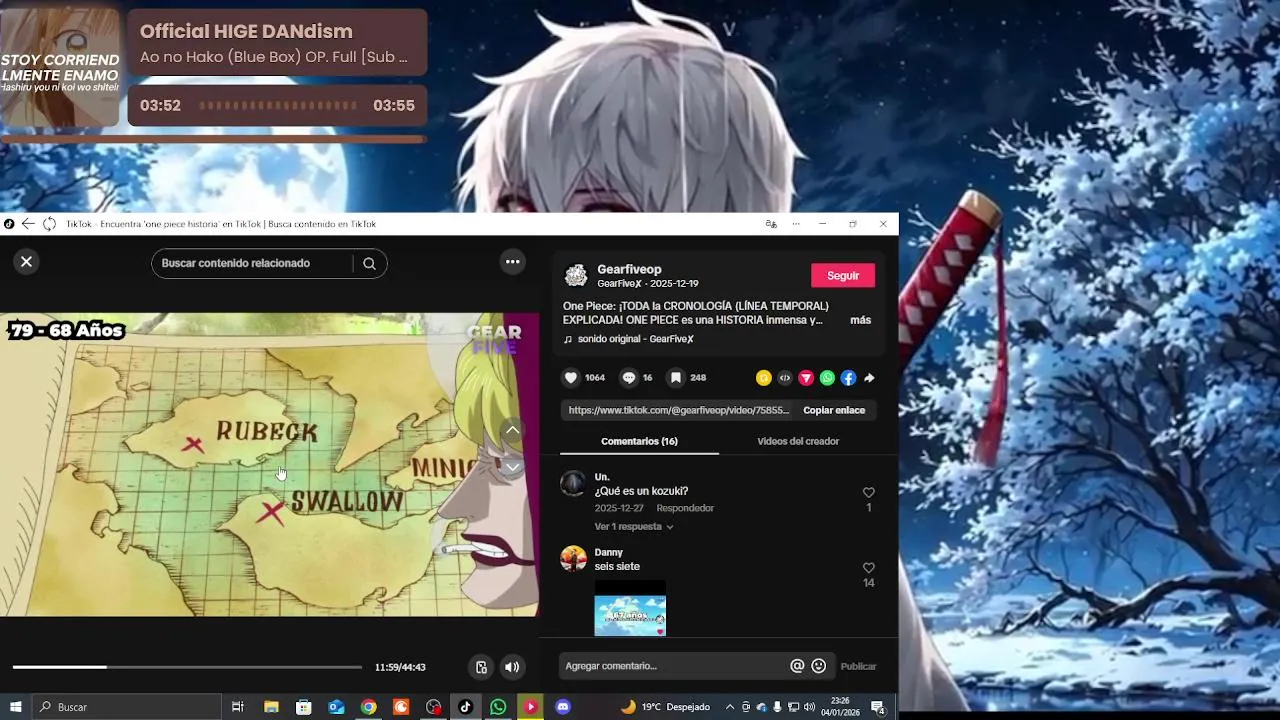The height and width of the screenshot is (720, 1280).
Task: Get embed code with the code icon
Action: pyautogui.click(x=785, y=378)
